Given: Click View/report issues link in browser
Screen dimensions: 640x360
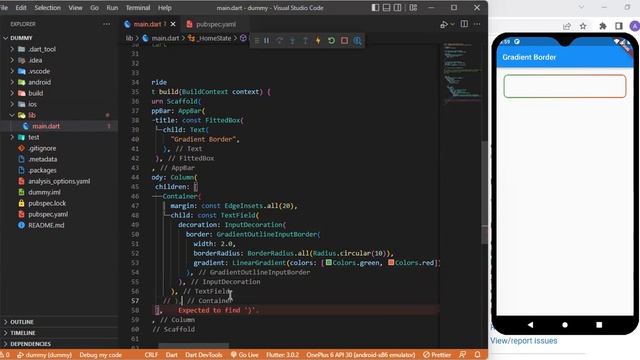Looking at the screenshot, I should tap(524, 340).
